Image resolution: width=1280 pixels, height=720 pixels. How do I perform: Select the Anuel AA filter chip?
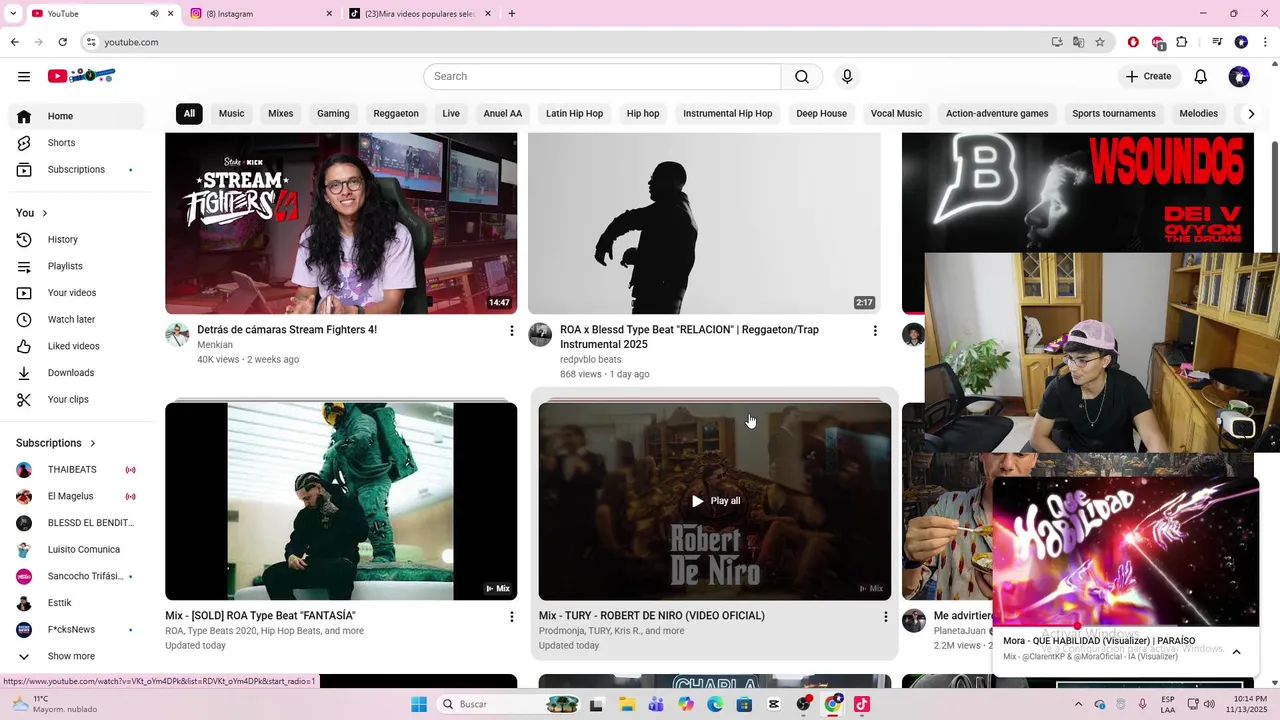pos(503,114)
